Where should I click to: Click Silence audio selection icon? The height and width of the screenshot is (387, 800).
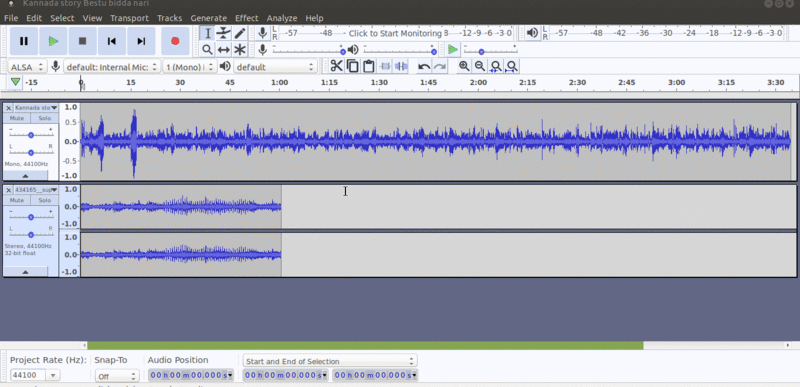pyautogui.click(x=401, y=66)
